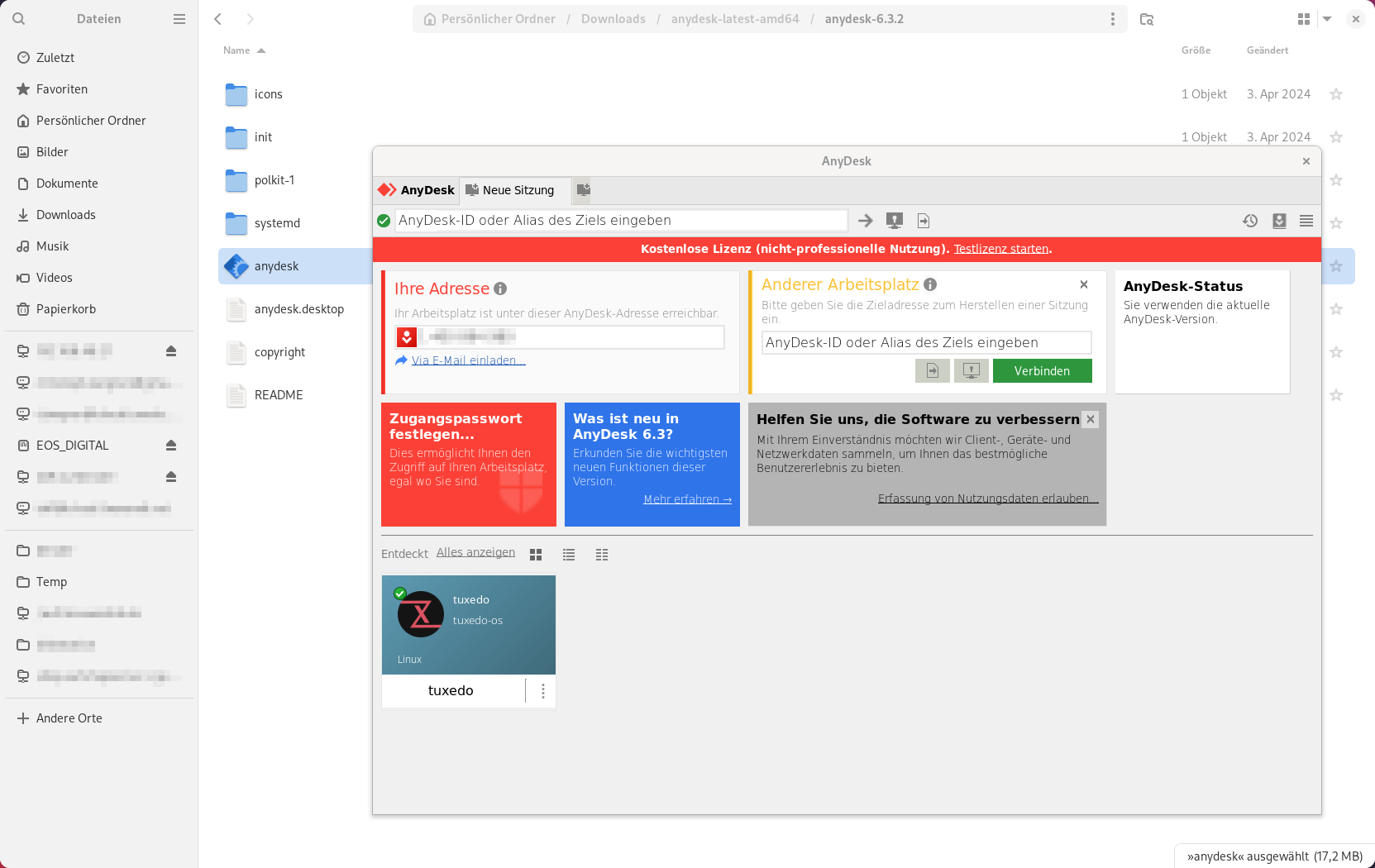Click the file transfer button beside Verbinden
1375x868 pixels.
[933, 371]
